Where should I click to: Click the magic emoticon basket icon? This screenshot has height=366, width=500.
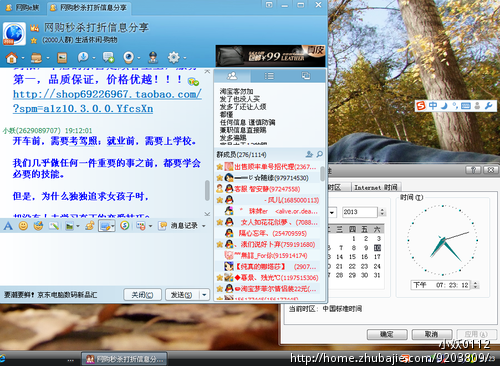pyautogui.click(x=38, y=226)
